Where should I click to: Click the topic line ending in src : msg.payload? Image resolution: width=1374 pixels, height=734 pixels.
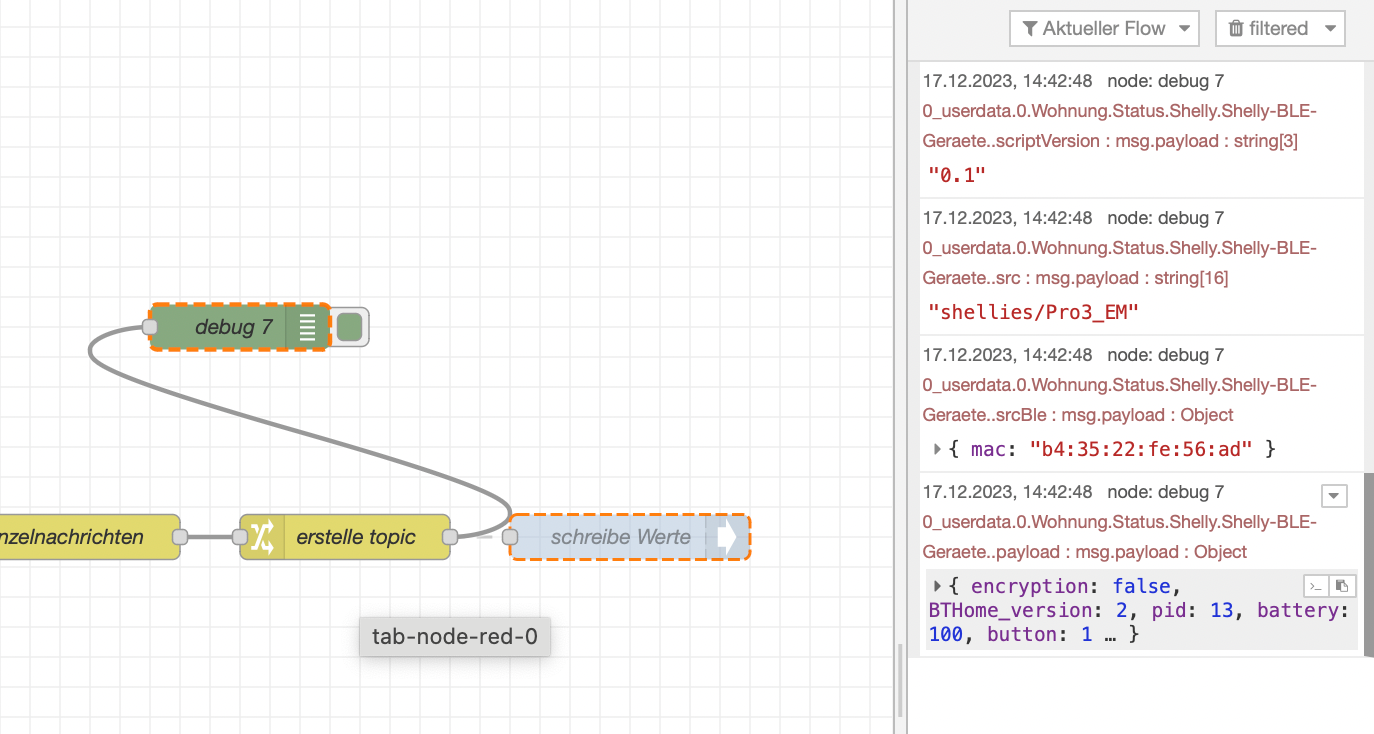pos(1120,263)
